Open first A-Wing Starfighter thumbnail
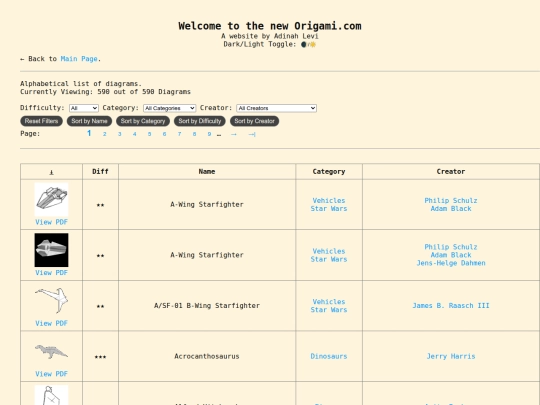This screenshot has width=540, height=405. [51, 199]
